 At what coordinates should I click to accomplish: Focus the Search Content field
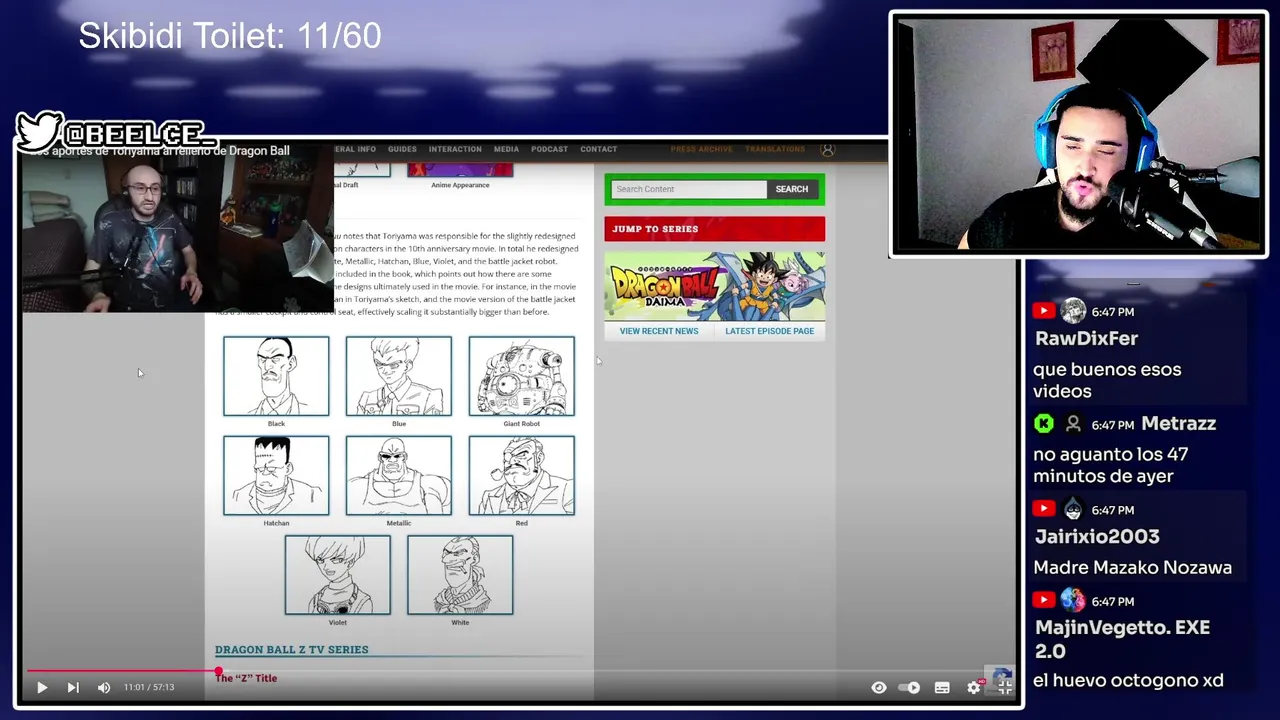click(x=688, y=189)
